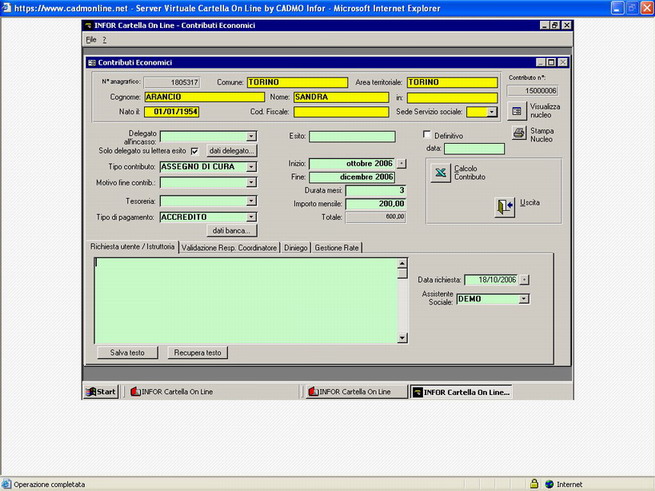Open the Tipo contributo dropdown

pyautogui.click(x=251, y=167)
